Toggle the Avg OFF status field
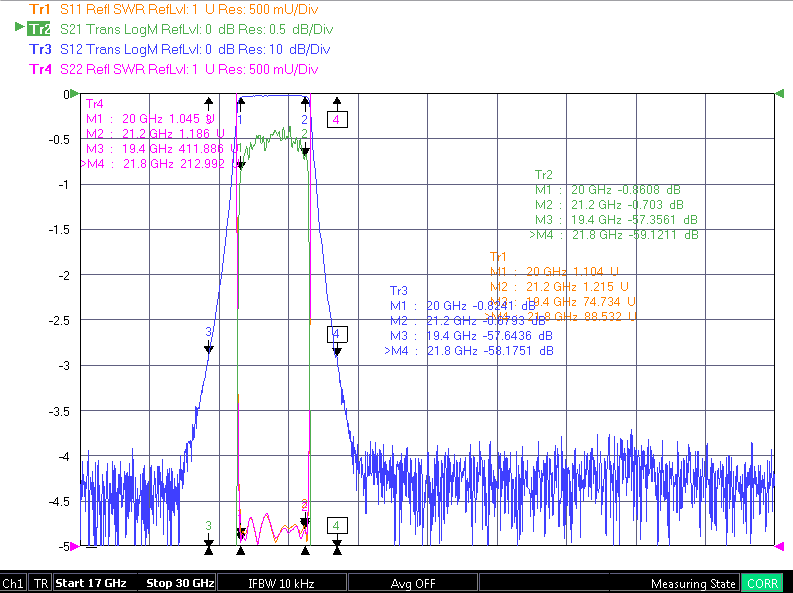The height and width of the screenshot is (593, 793). 413,583
